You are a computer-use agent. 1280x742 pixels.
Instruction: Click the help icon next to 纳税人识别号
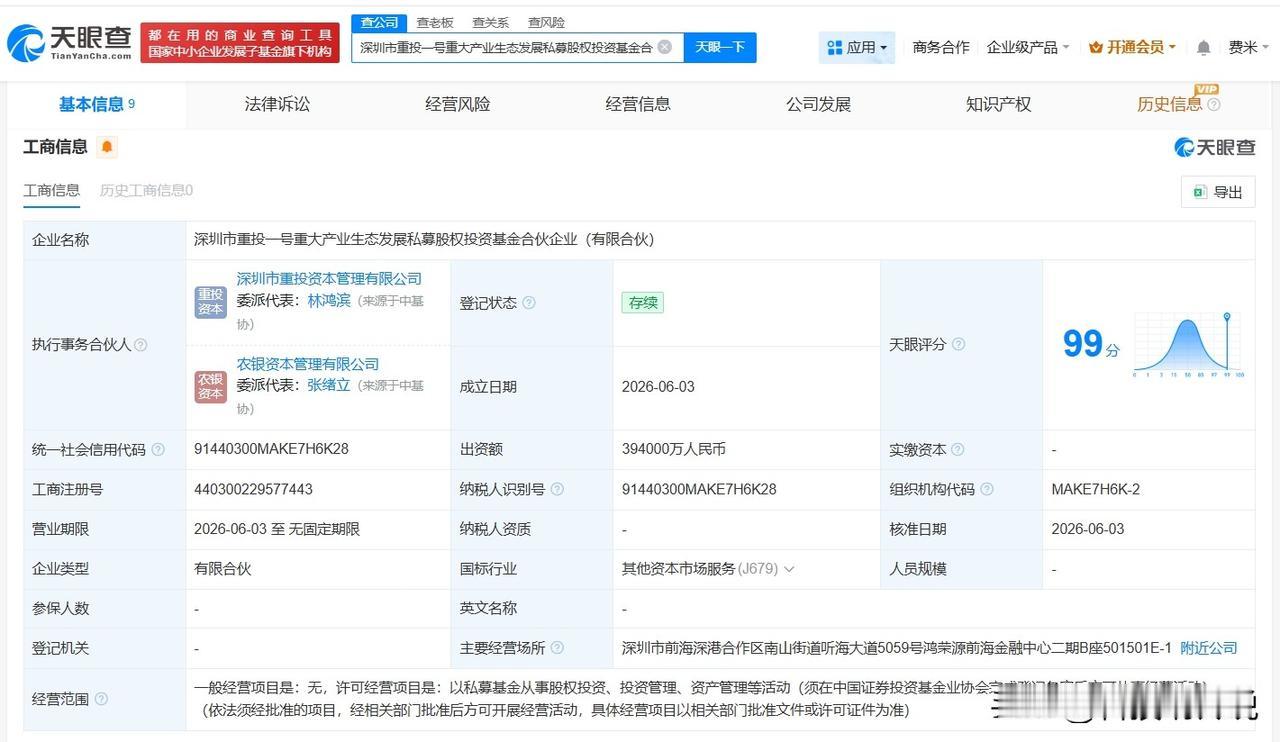tap(557, 489)
